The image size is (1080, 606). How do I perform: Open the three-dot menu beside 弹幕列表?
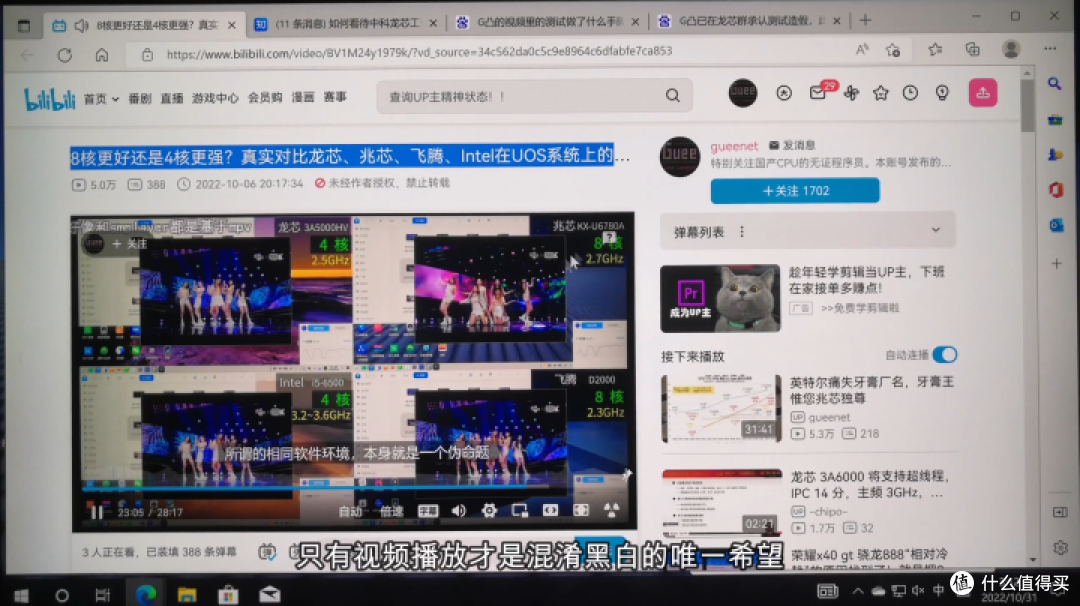(x=742, y=231)
